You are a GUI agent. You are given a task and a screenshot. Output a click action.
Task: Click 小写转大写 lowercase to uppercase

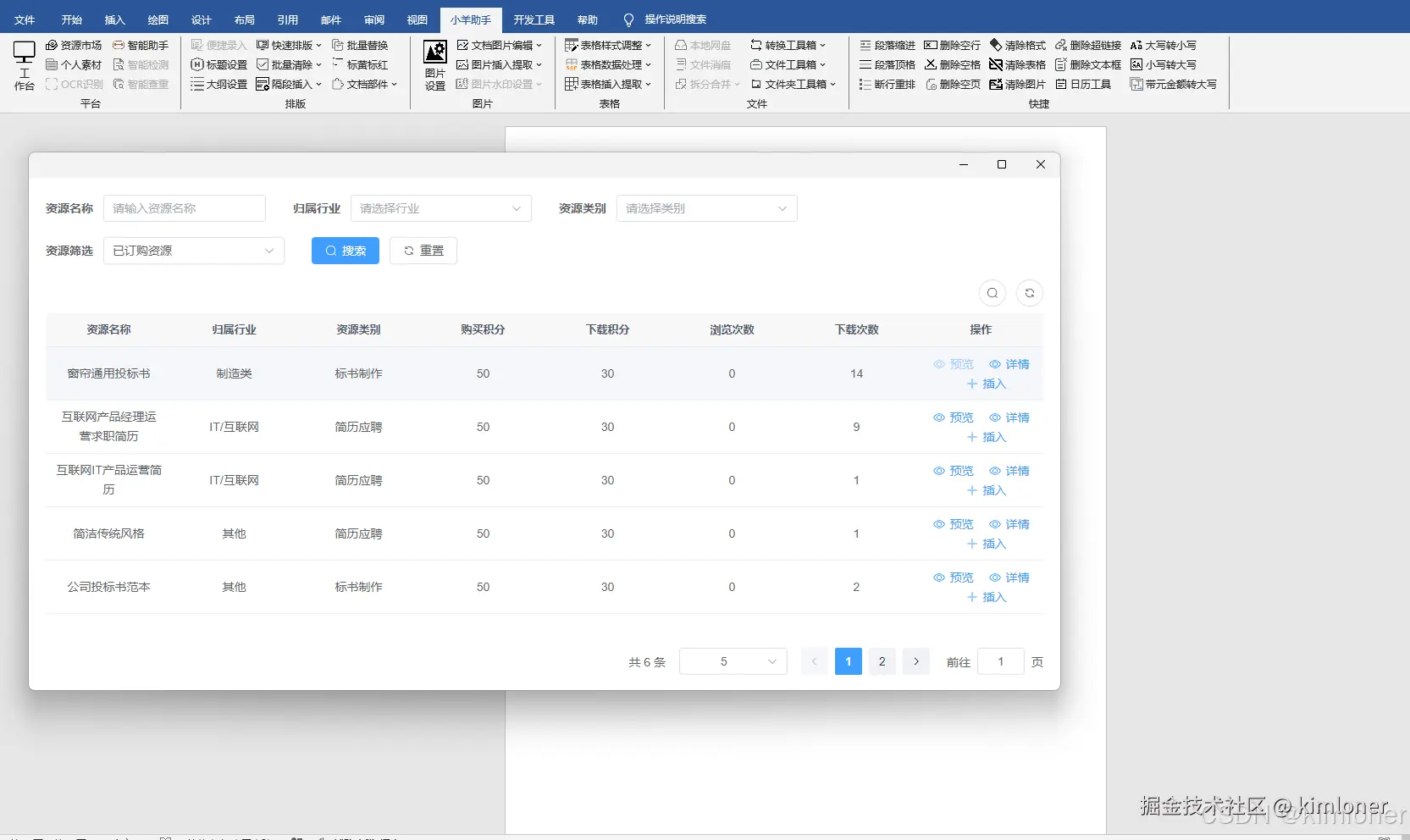coord(1164,64)
